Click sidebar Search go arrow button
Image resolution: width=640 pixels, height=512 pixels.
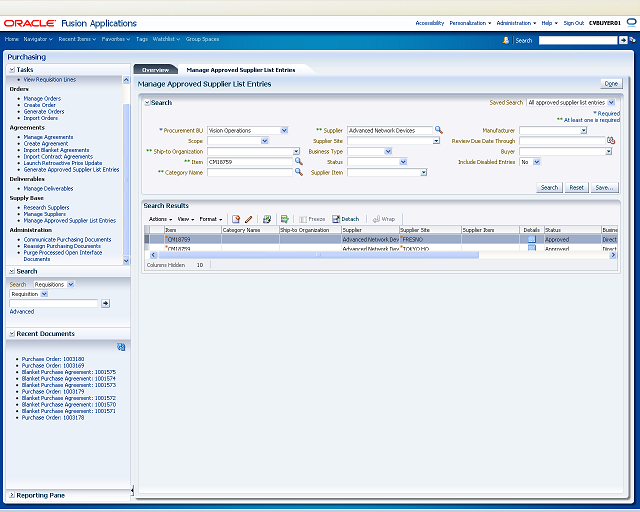105,303
